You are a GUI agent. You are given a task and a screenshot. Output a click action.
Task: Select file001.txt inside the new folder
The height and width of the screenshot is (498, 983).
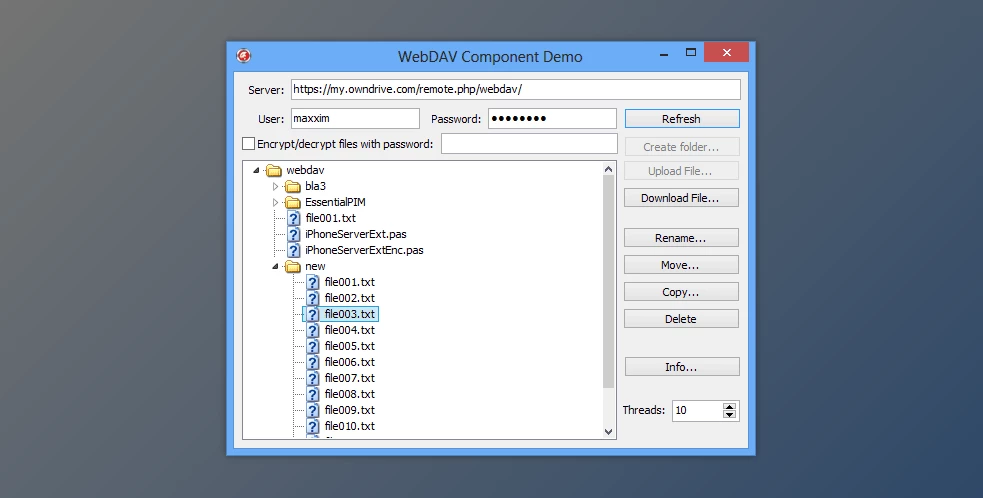click(x=349, y=282)
